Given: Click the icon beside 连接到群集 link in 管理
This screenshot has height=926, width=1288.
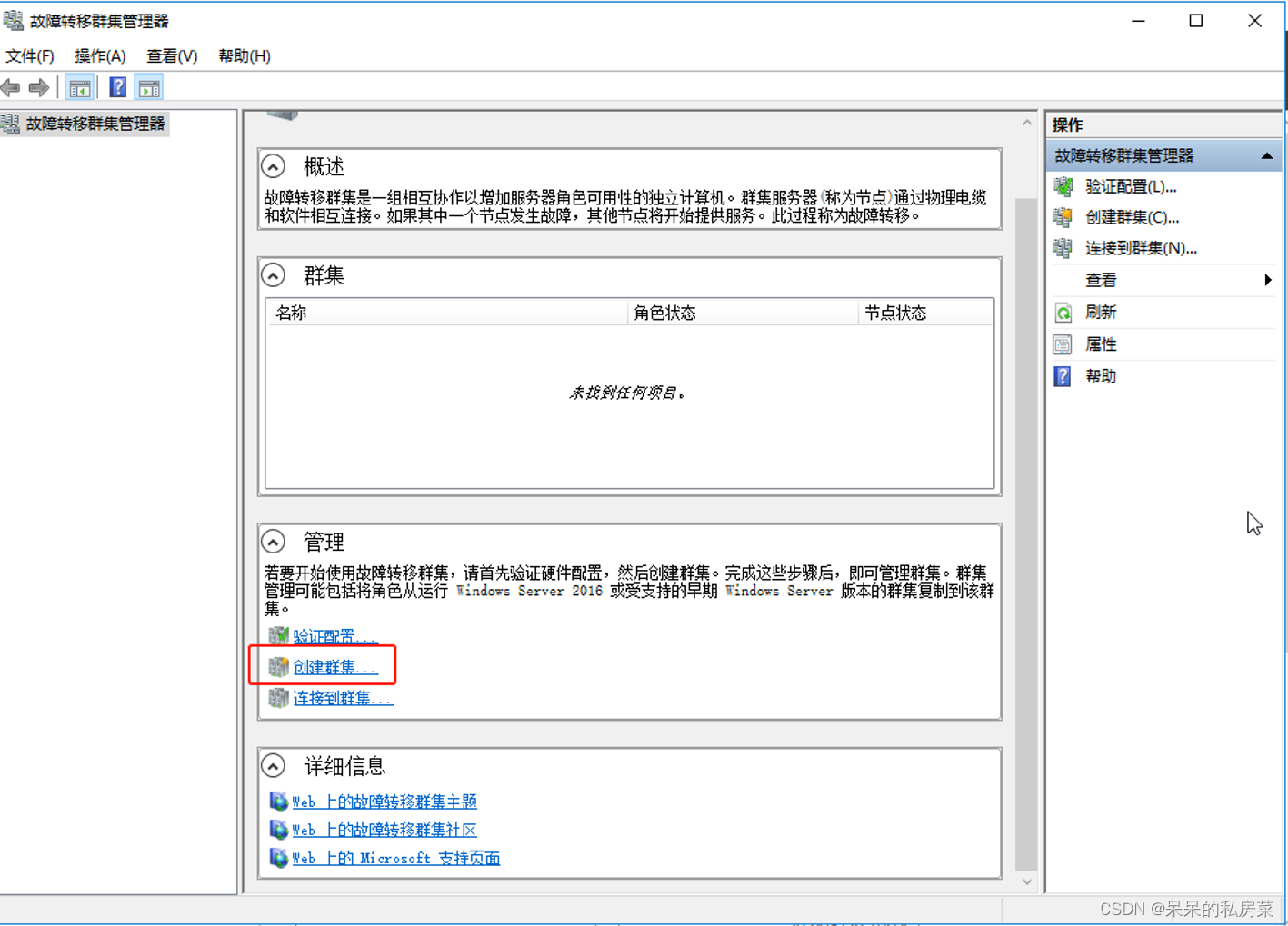Looking at the screenshot, I should pos(278,698).
